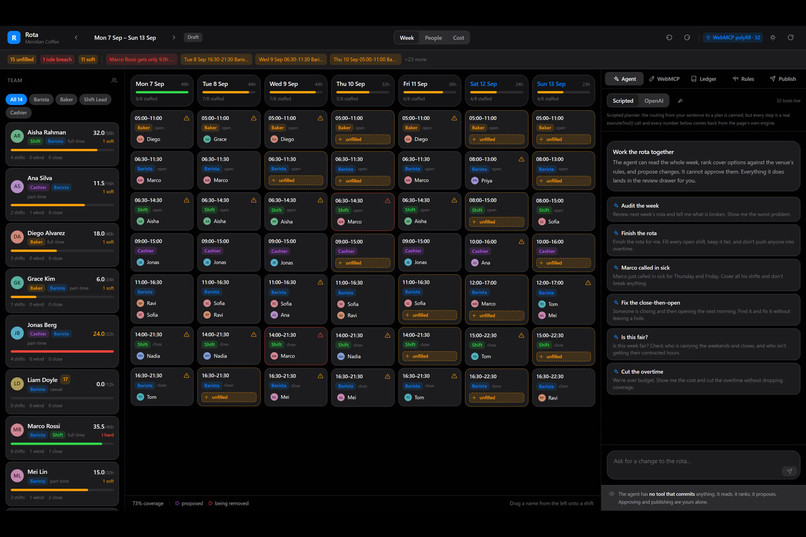Open the Ledger panel tab
806x537 pixels.
point(704,79)
